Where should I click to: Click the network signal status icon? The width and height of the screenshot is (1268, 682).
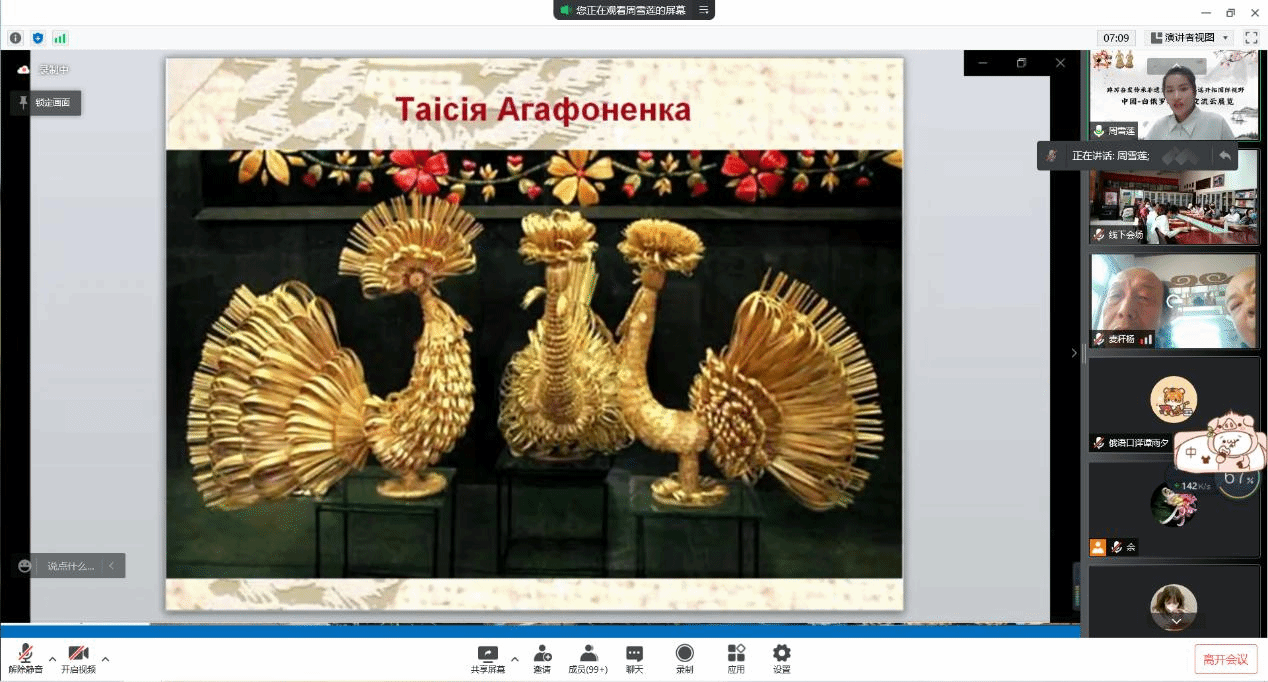60,38
